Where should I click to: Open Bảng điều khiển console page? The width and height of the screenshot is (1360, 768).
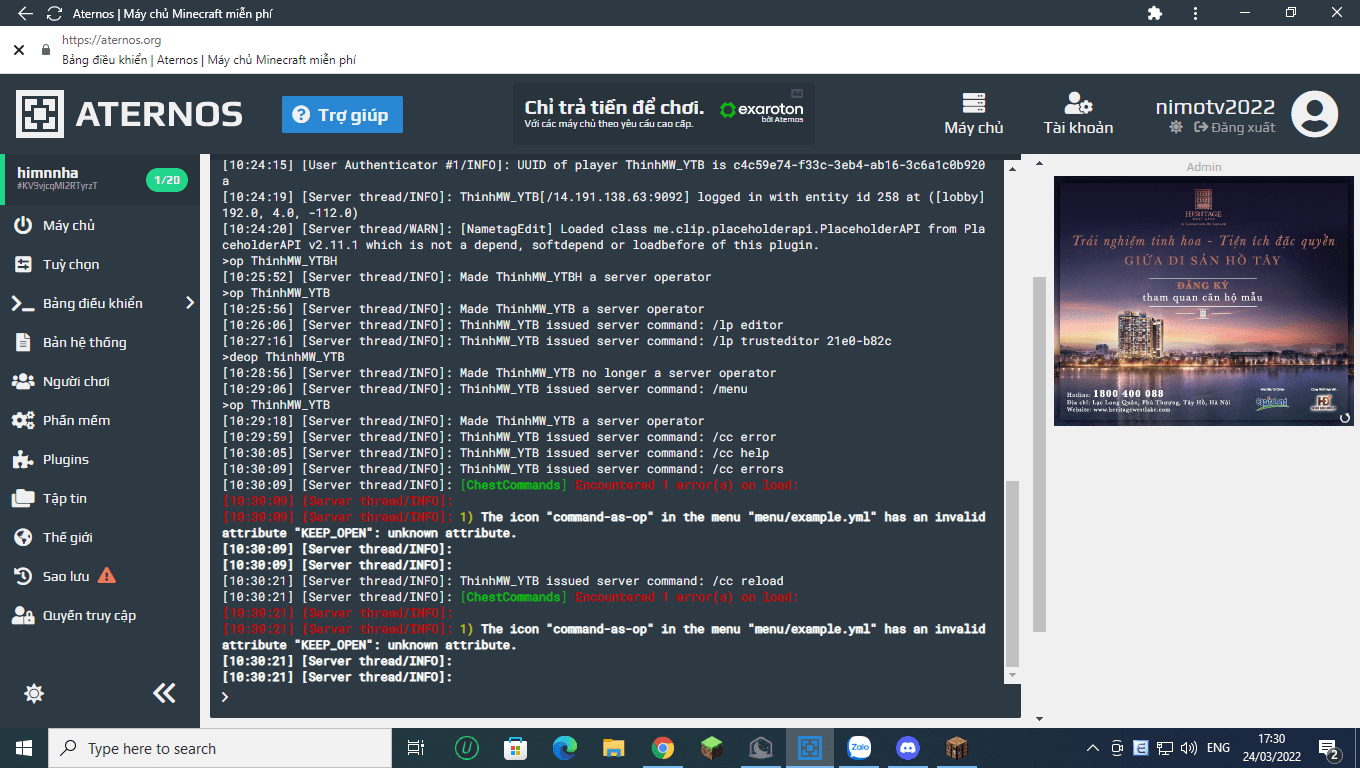coord(93,303)
